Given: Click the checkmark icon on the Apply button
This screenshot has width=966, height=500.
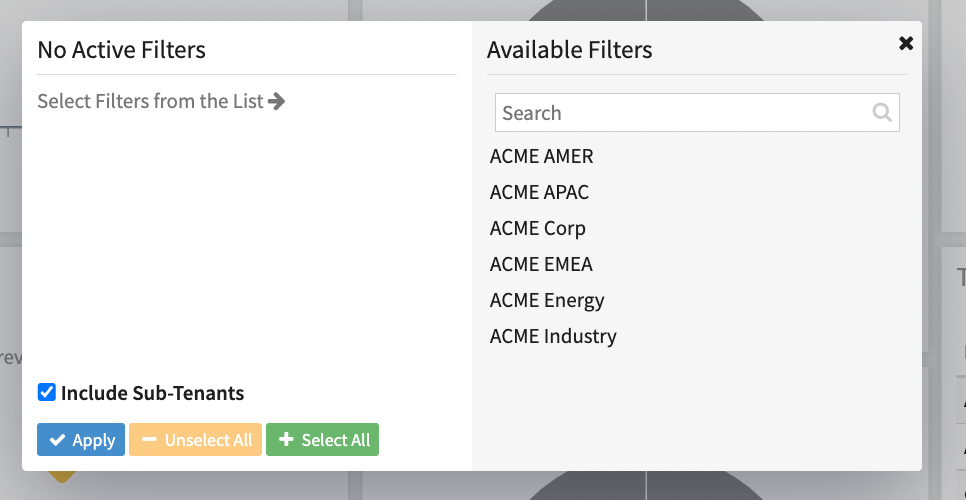Looking at the screenshot, I should click(58, 440).
